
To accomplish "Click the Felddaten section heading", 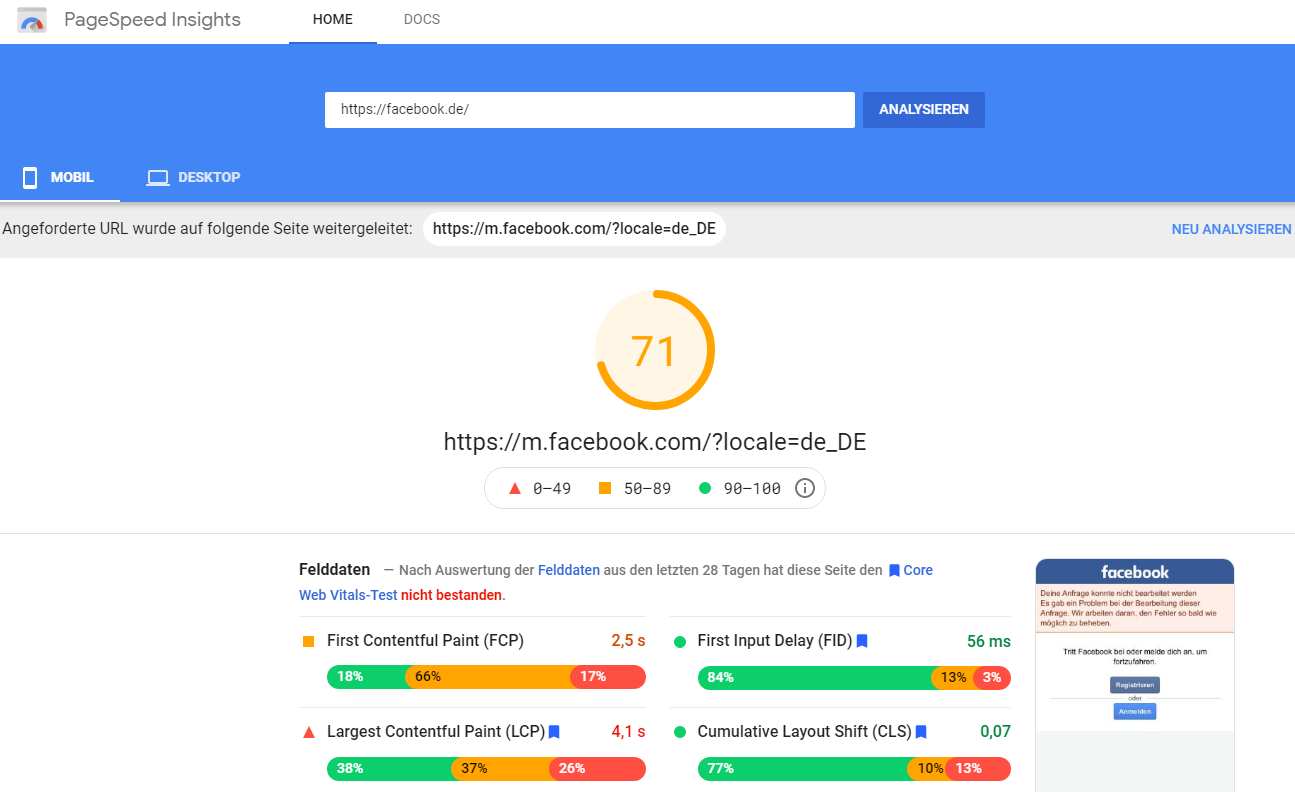I will pos(334,570).
